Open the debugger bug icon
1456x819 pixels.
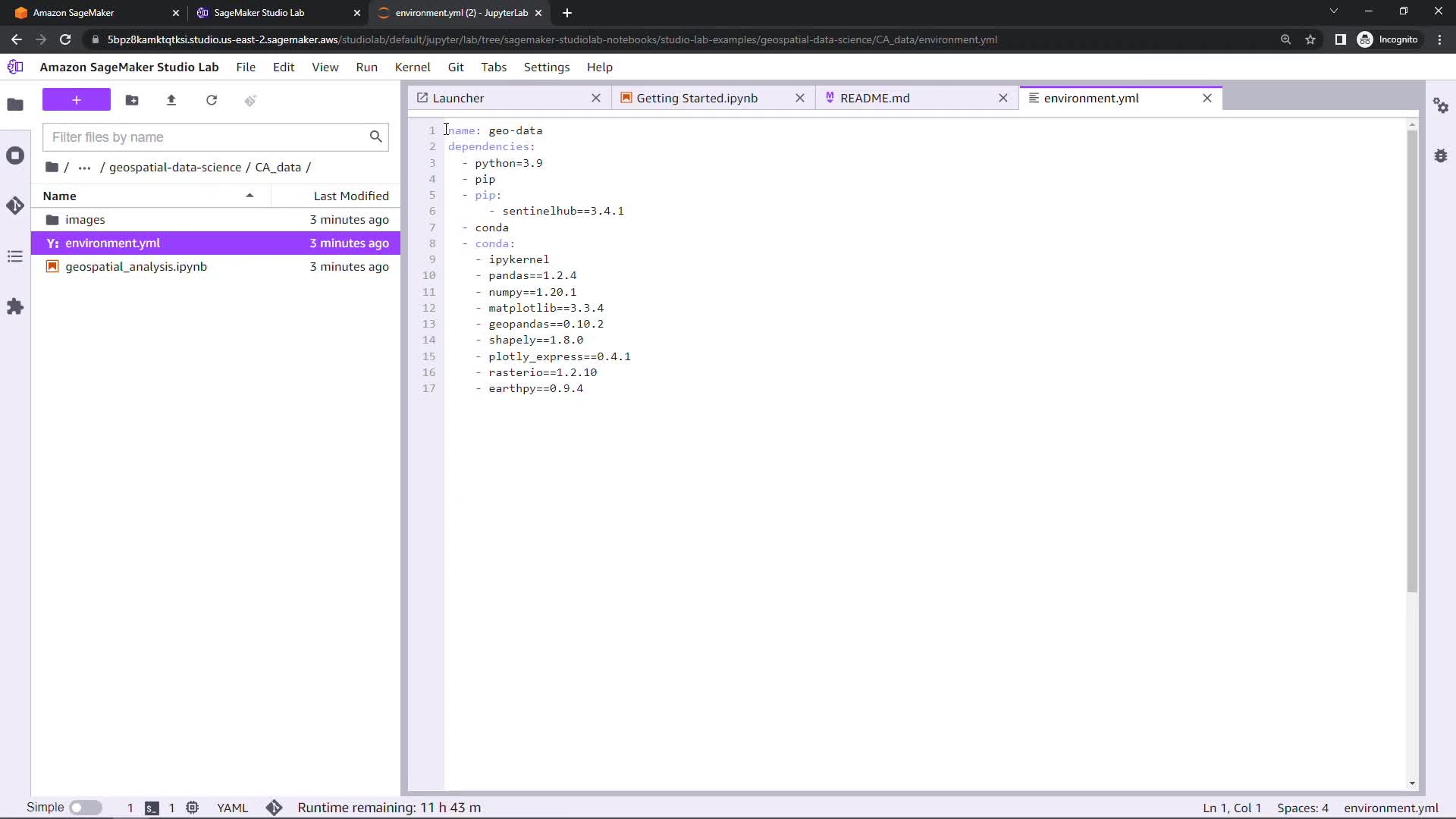(x=1441, y=155)
